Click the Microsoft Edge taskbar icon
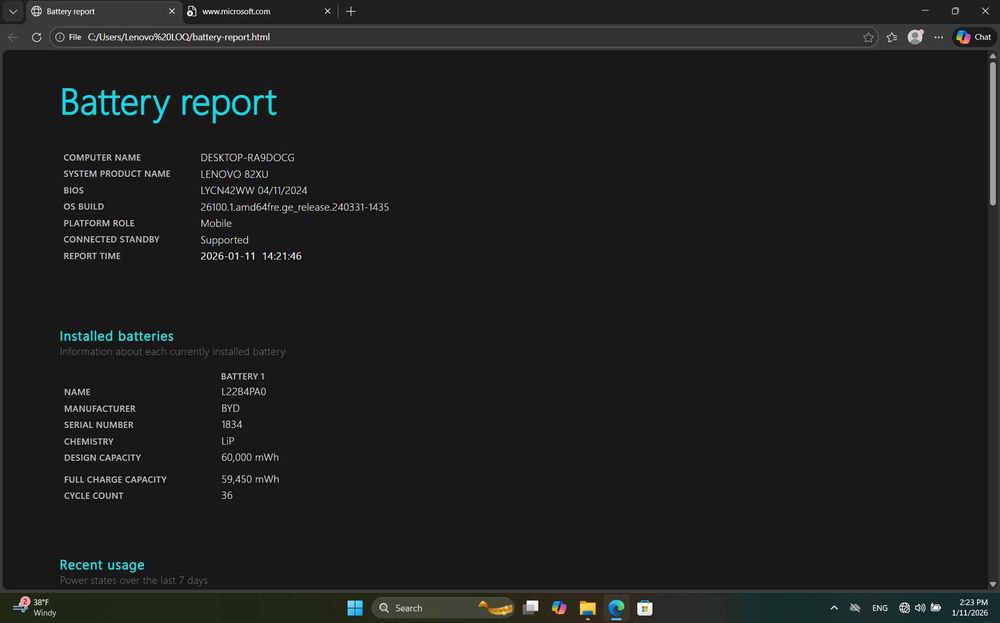The height and width of the screenshot is (623, 1000). coord(616,608)
